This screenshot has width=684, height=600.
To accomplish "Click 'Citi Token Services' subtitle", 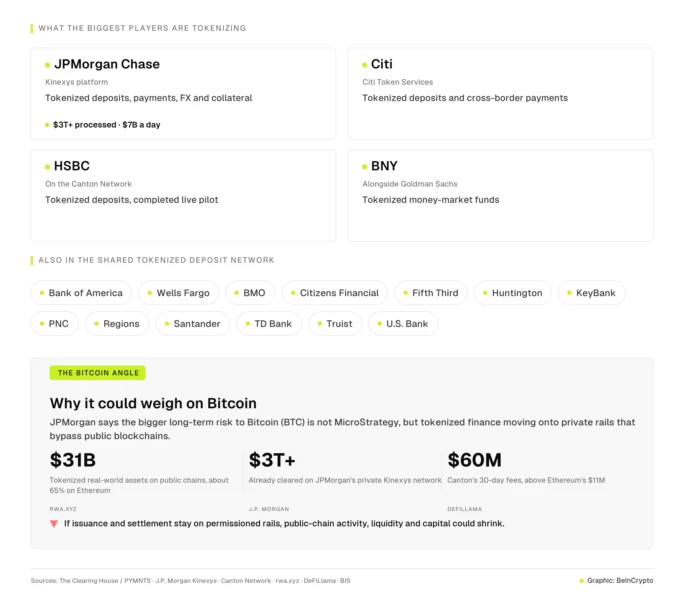I will tap(397, 82).
